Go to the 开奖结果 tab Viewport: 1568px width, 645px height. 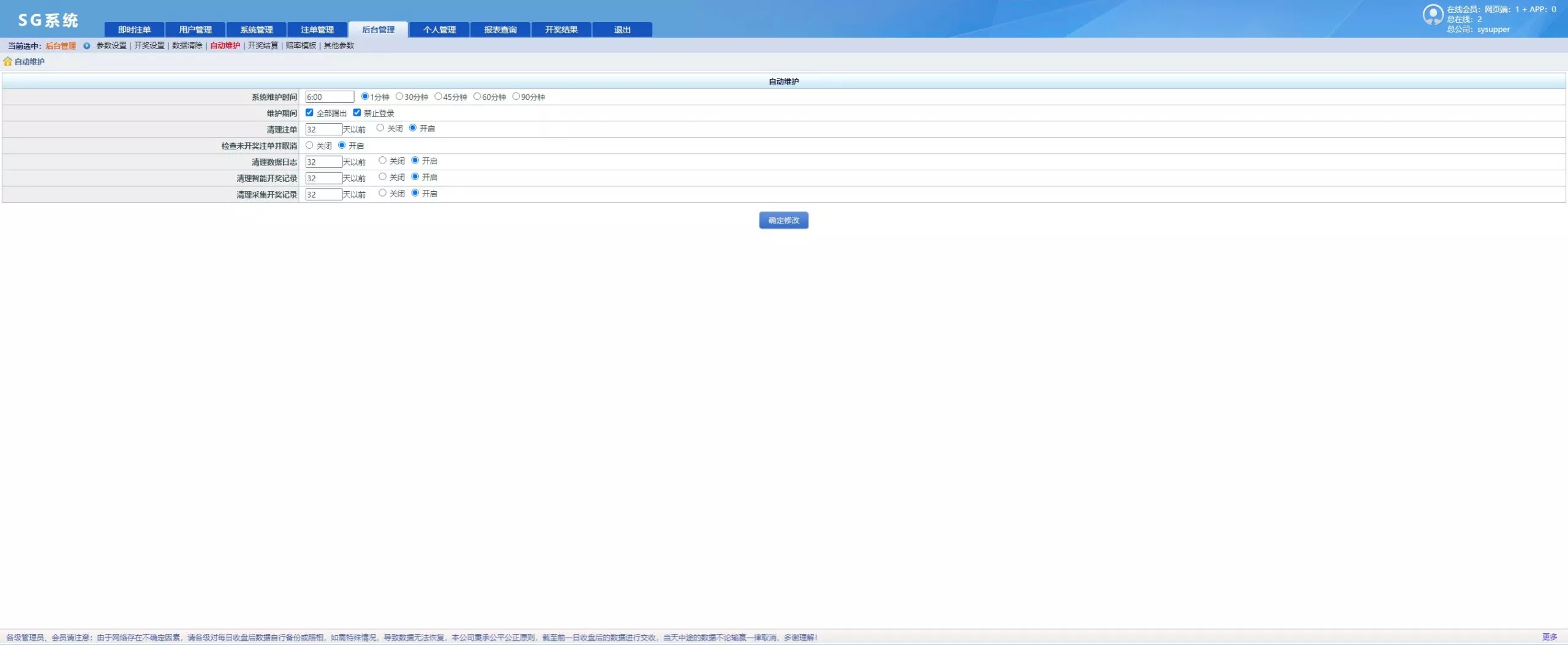point(561,29)
